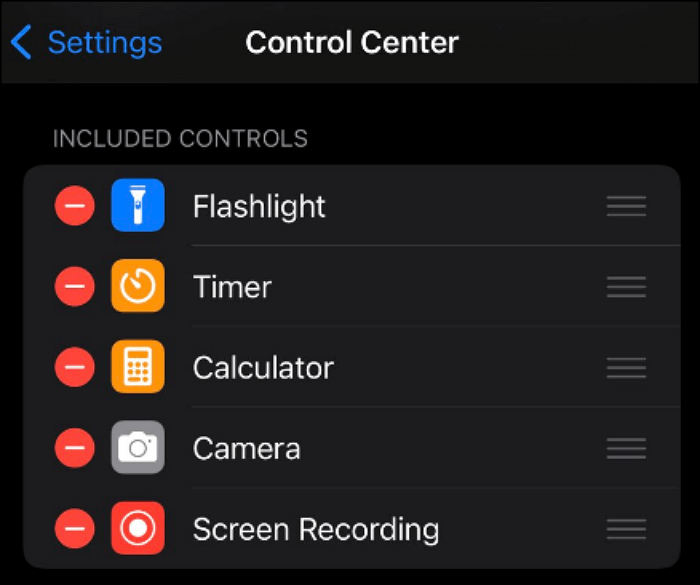Remove Flashlight using red minus button
The width and height of the screenshot is (700, 585).
(x=74, y=206)
